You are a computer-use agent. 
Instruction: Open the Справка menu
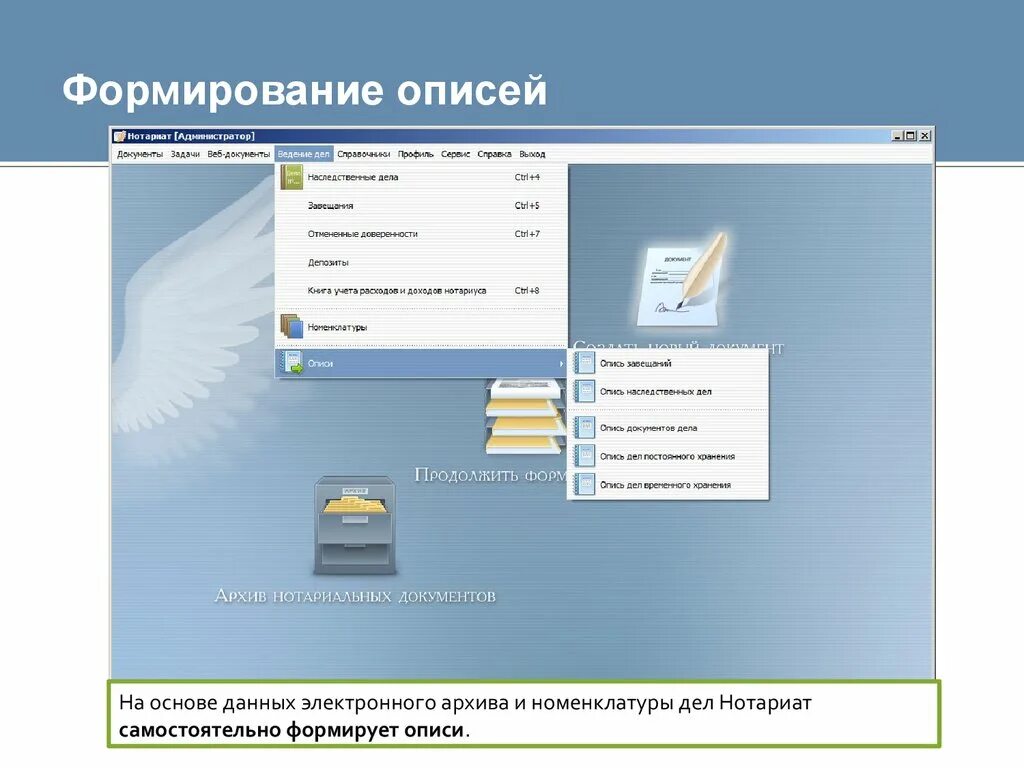[x=494, y=154]
